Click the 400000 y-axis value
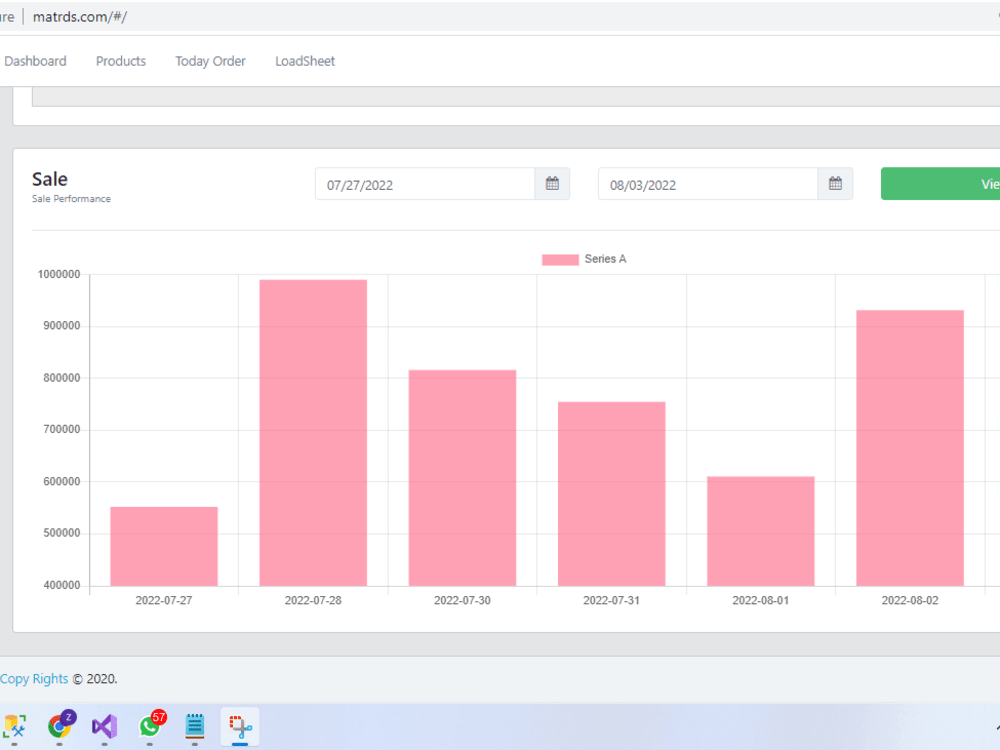This screenshot has height=750, width=1000. pos(62,585)
